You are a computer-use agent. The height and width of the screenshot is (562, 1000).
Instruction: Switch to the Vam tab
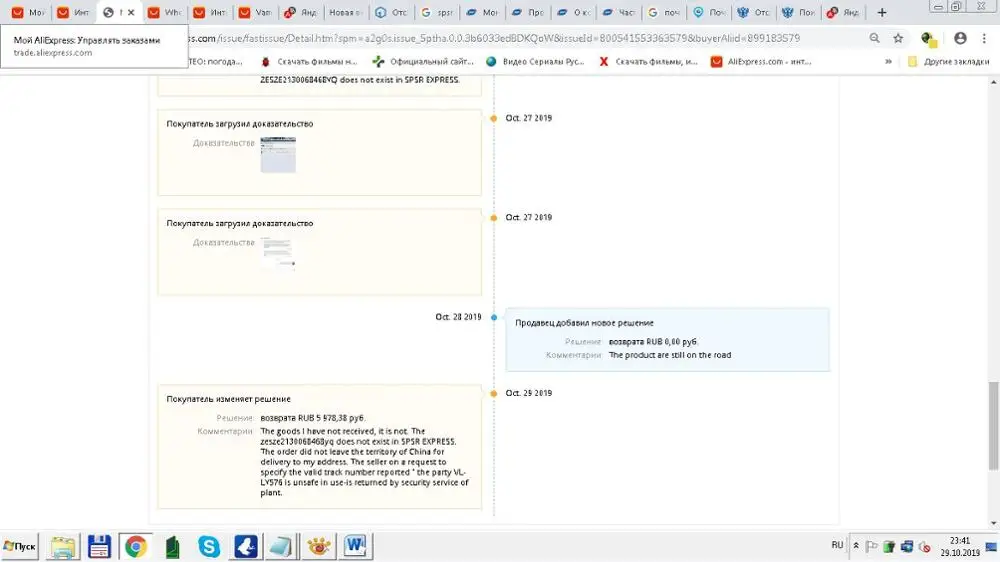pyautogui.click(x=256, y=12)
